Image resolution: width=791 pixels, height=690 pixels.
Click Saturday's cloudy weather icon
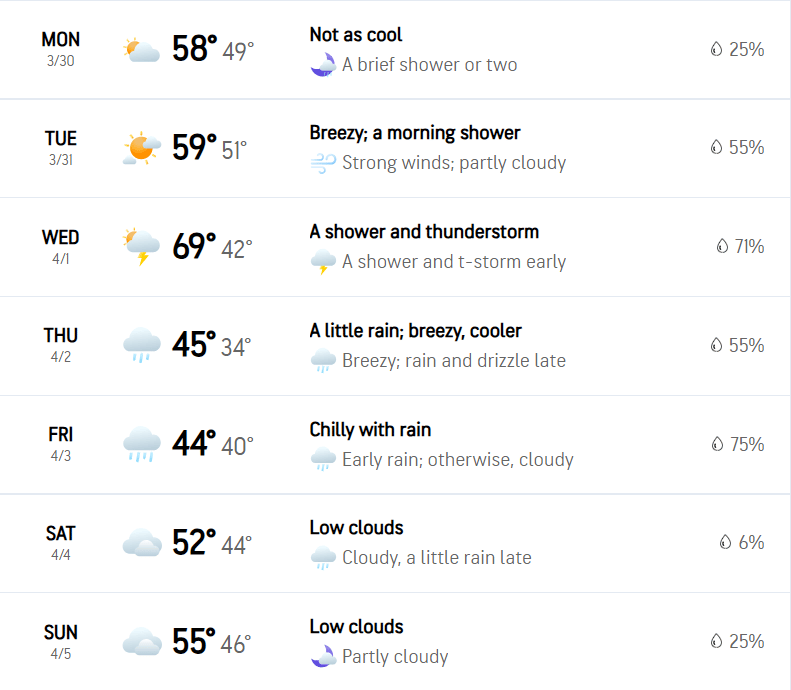tap(142, 542)
